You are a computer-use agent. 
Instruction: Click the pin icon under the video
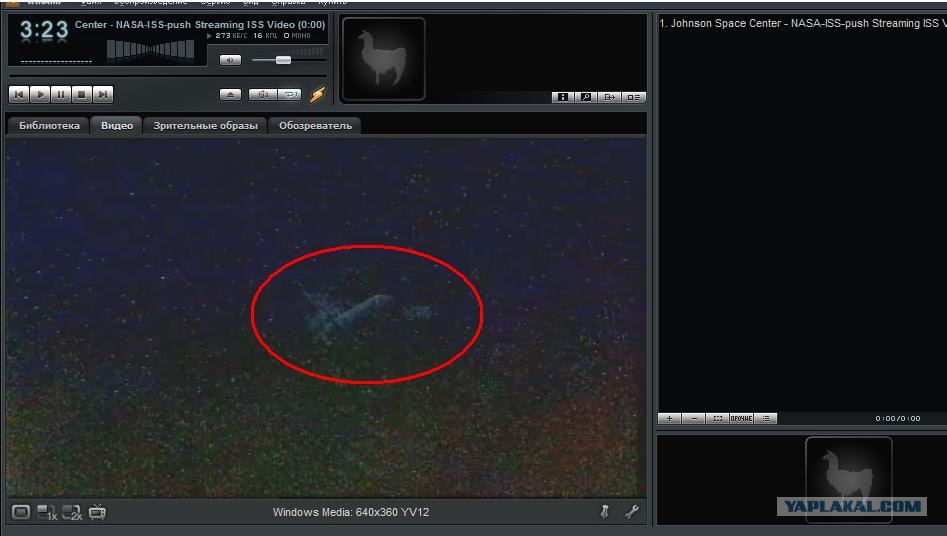(x=605, y=512)
